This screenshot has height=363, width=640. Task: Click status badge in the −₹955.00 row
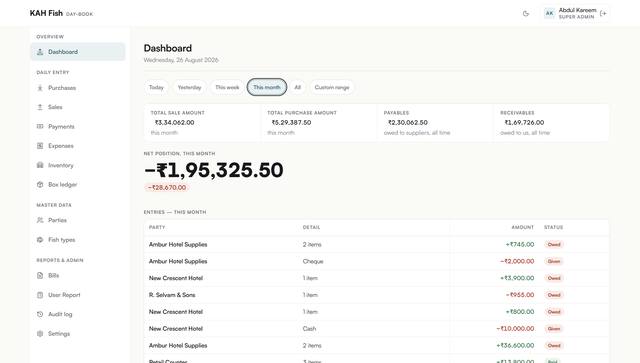point(554,295)
